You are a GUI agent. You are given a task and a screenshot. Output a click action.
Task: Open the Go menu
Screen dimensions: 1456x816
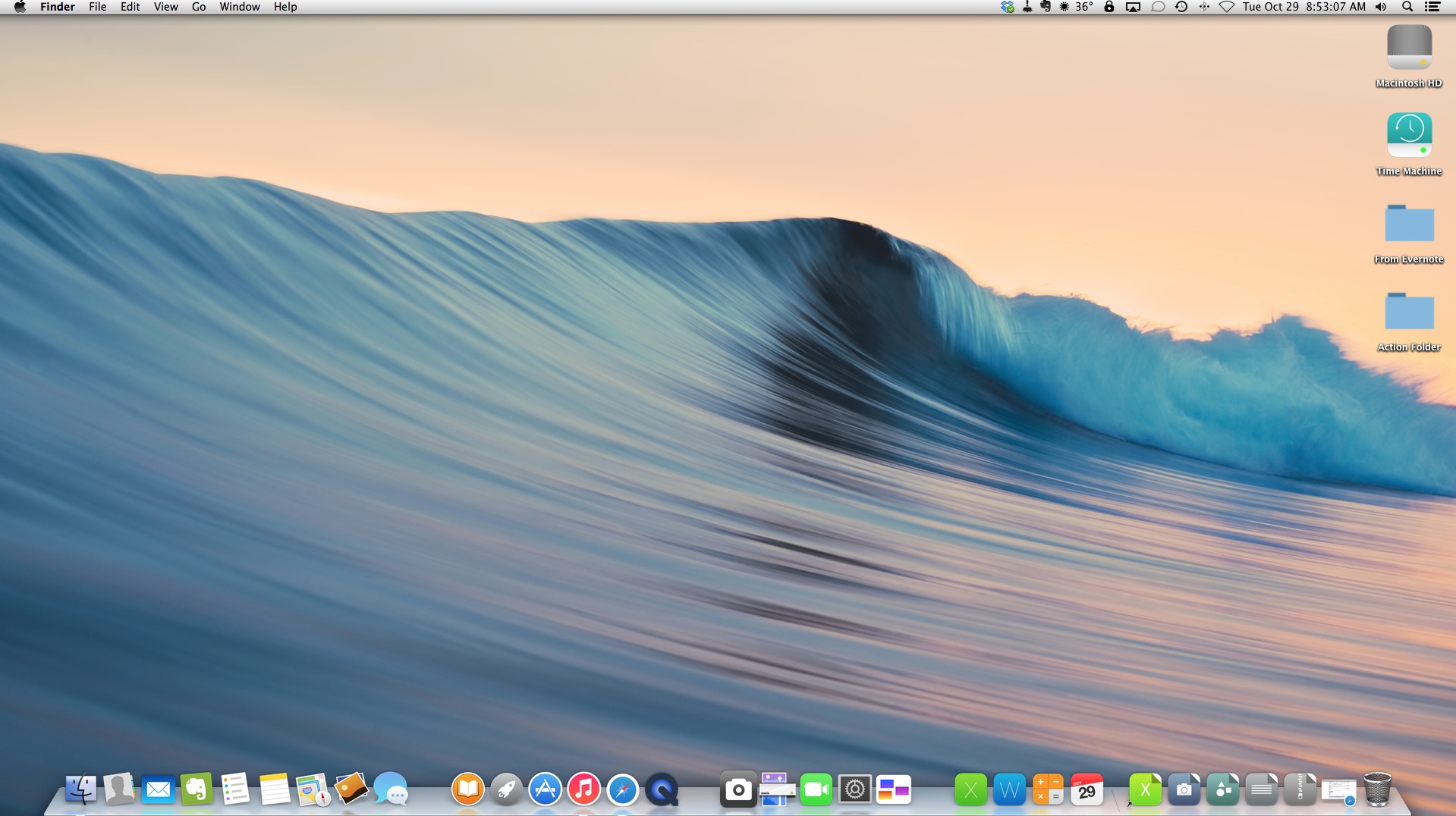[199, 7]
